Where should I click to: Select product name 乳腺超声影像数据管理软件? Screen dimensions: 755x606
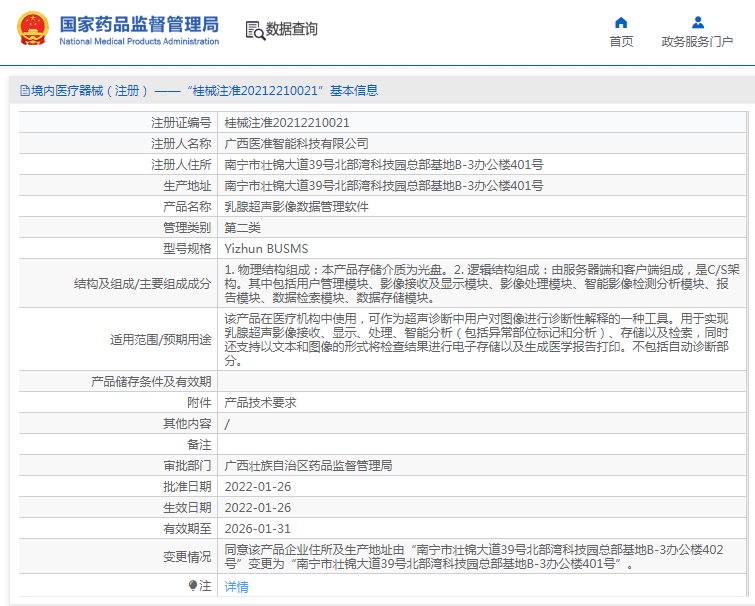pyautogui.click(x=297, y=206)
